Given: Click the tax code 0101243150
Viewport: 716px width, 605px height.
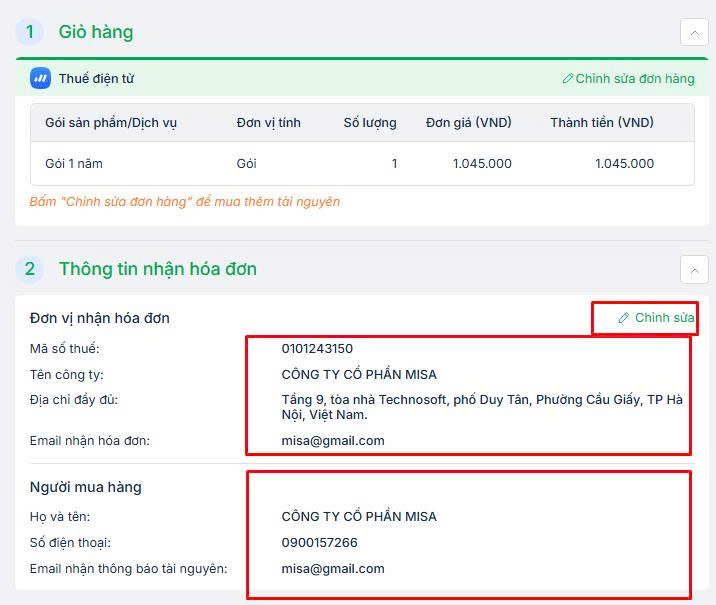Looking at the screenshot, I should pyautogui.click(x=317, y=349).
